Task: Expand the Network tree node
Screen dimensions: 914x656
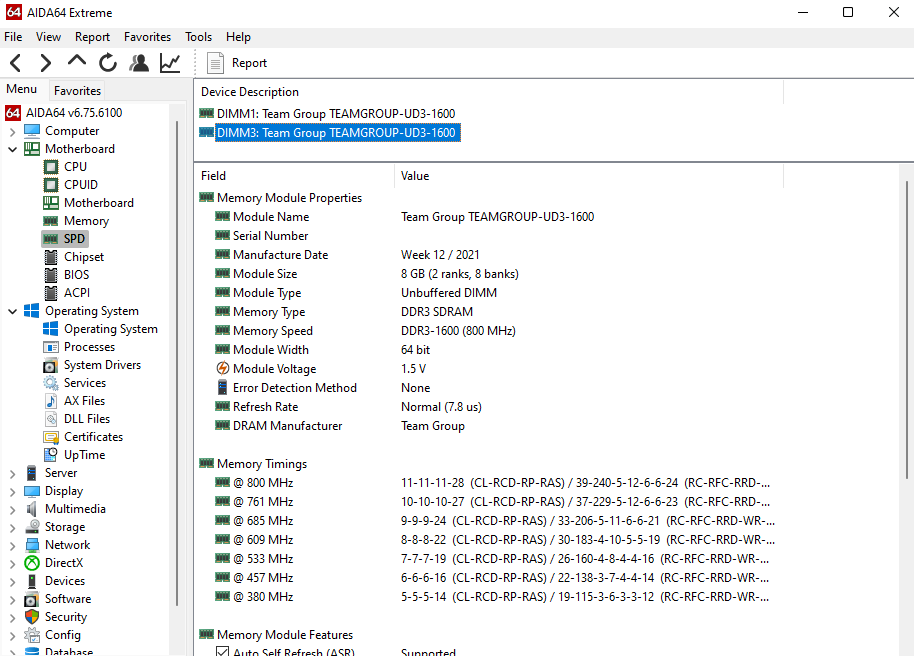Action: pyautogui.click(x=13, y=546)
